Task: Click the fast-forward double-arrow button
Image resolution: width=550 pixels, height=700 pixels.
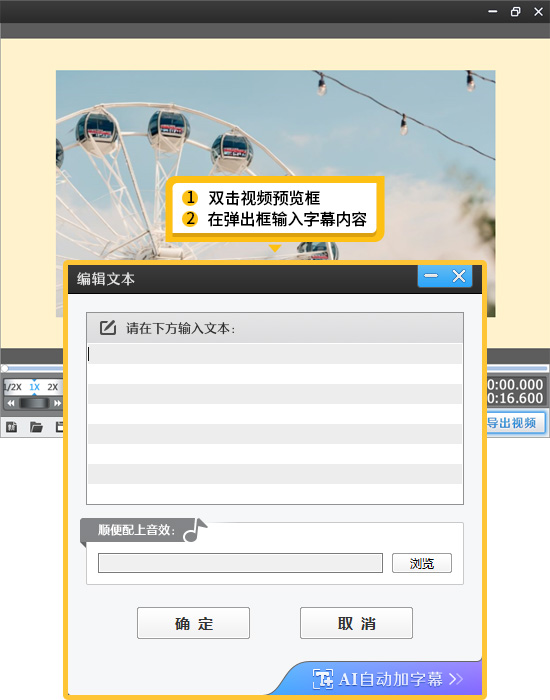Action: click(57, 403)
